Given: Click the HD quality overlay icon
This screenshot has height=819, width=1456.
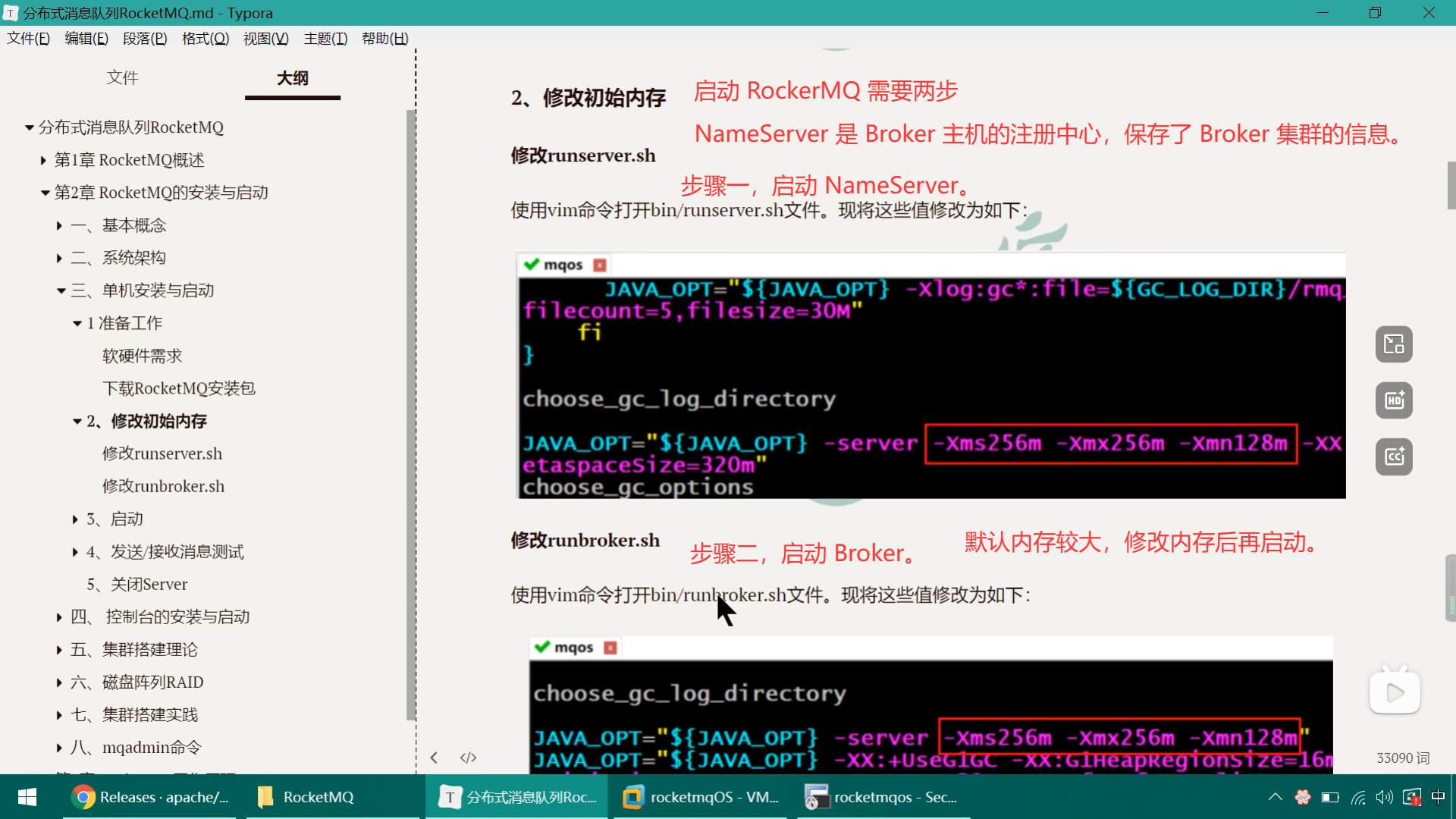Looking at the screenshot, I should coord(1394,400).
